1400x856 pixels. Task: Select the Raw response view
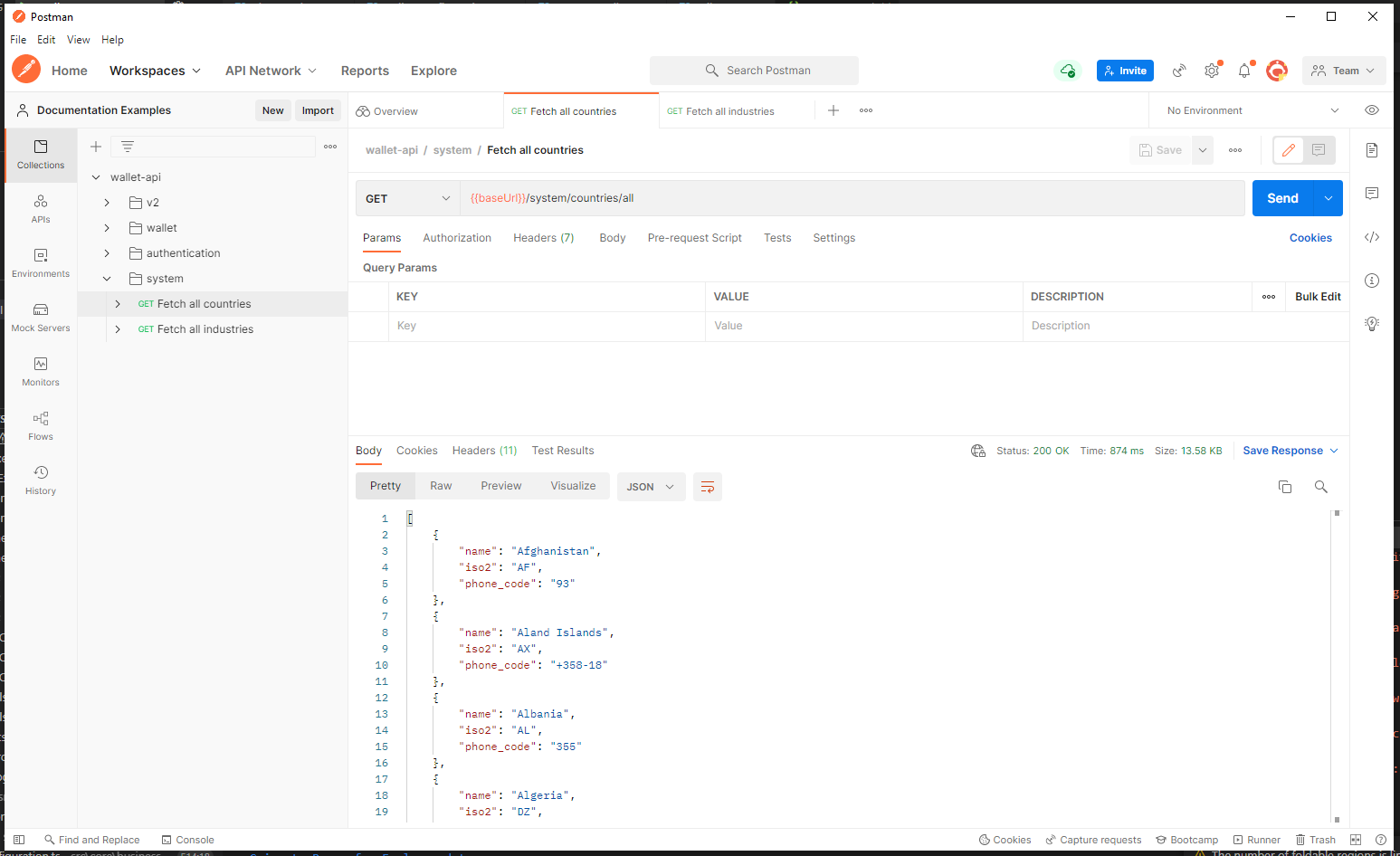[x=441, y=486]
